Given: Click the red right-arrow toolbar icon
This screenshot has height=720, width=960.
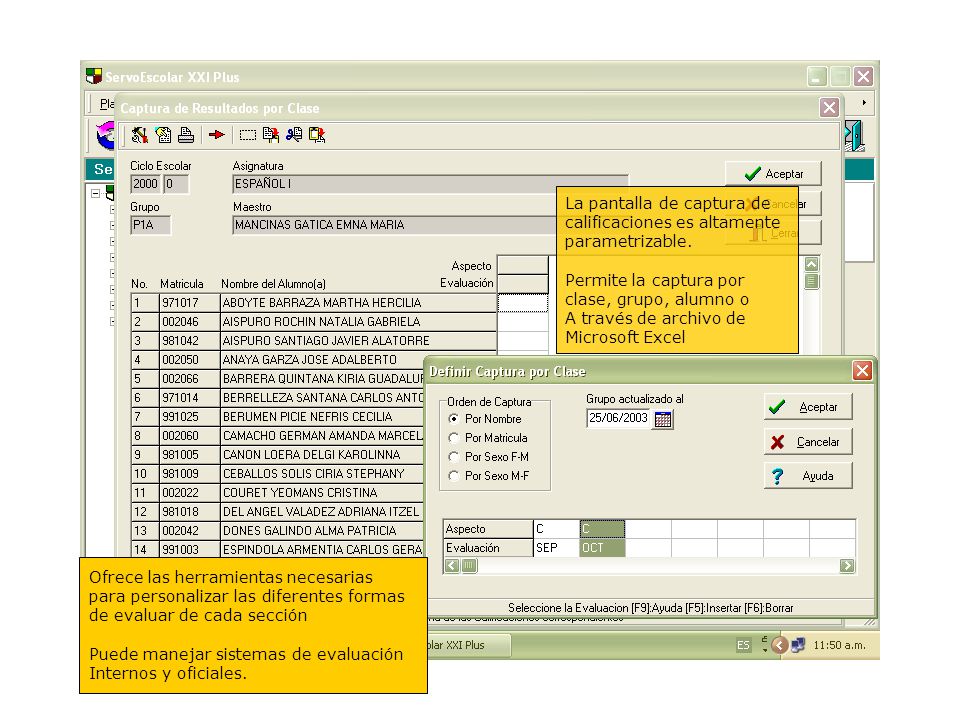Looking at the screenshot, I should click(x=217, y=135).
